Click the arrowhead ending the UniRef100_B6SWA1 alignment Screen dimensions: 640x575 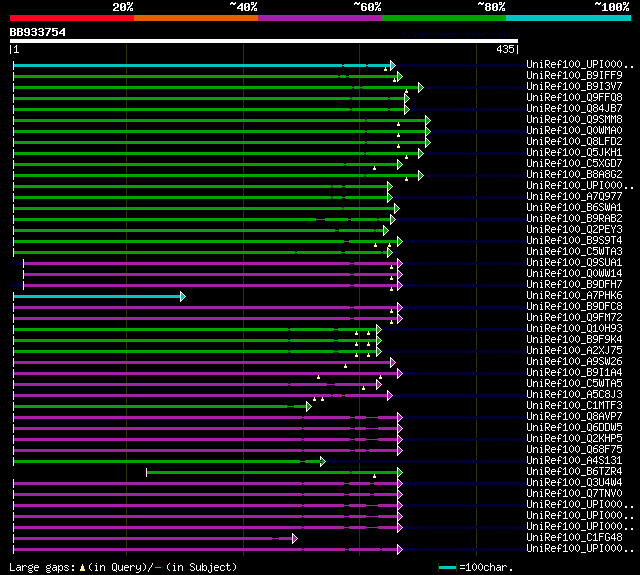point(396,209)
